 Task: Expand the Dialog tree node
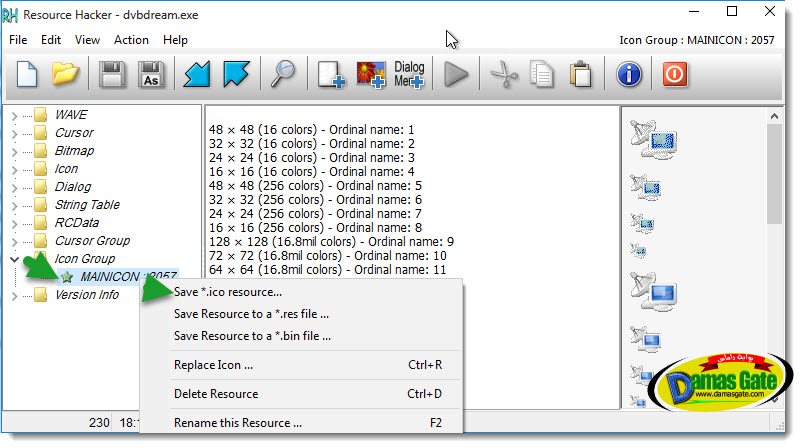14,188
